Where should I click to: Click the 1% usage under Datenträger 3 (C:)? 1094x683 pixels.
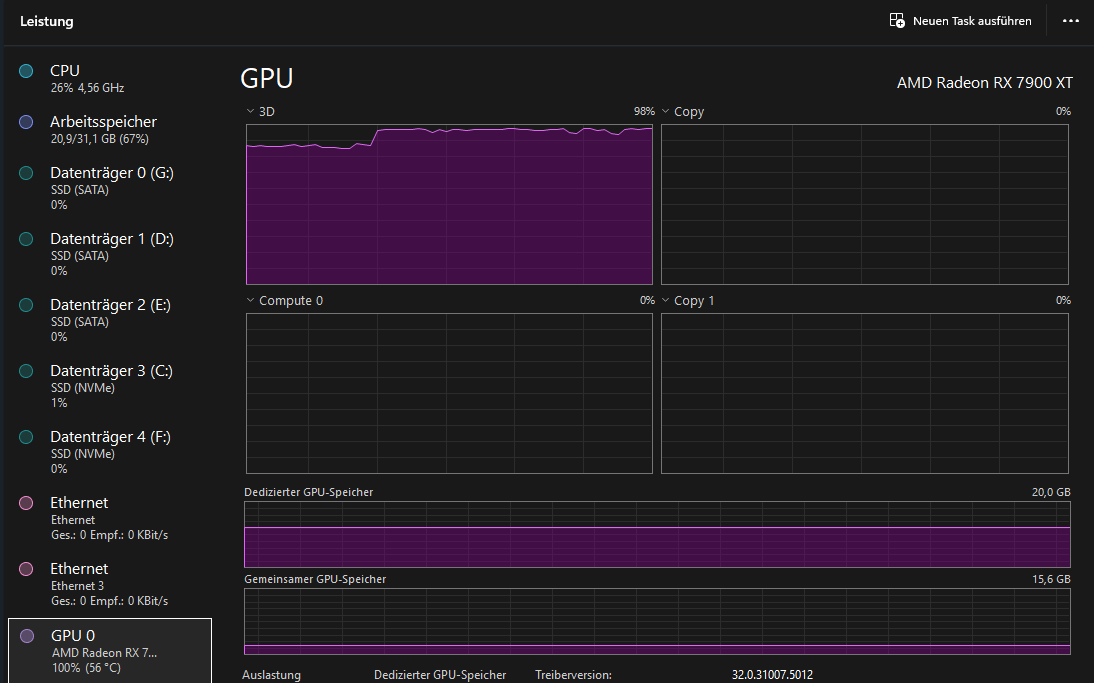[59, 403]
